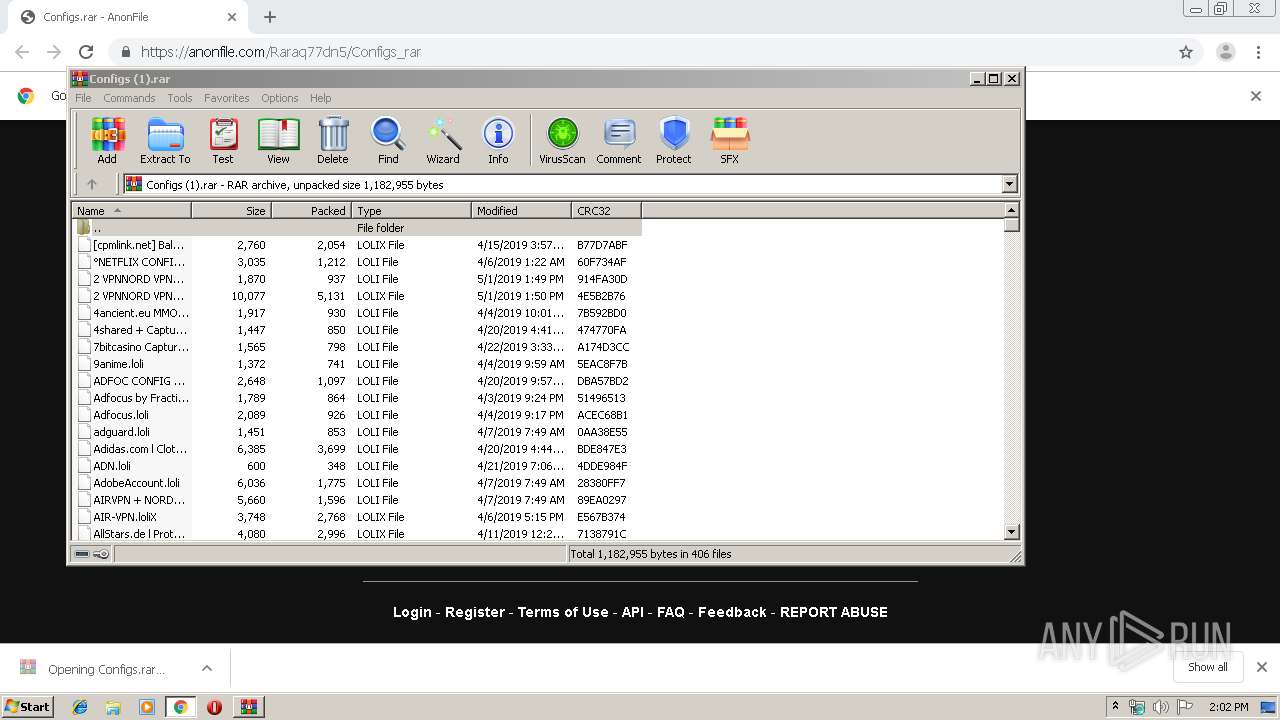
Task: Open Chrome three-dot menu
Action: click(x=1259, y=52)
